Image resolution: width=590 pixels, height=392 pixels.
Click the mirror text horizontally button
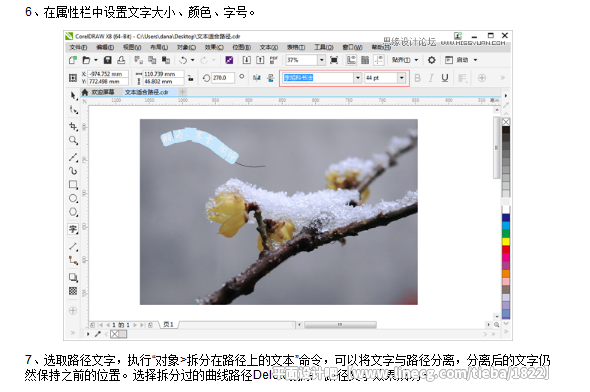257,78
